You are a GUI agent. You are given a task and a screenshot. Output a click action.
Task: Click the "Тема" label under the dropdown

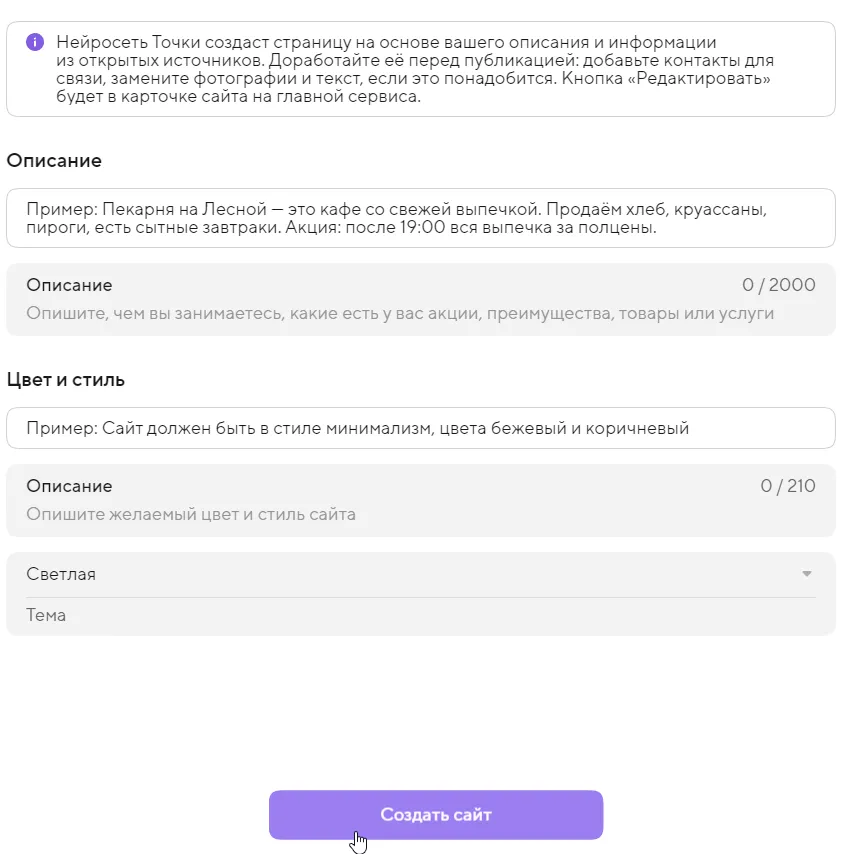[46, 615]
